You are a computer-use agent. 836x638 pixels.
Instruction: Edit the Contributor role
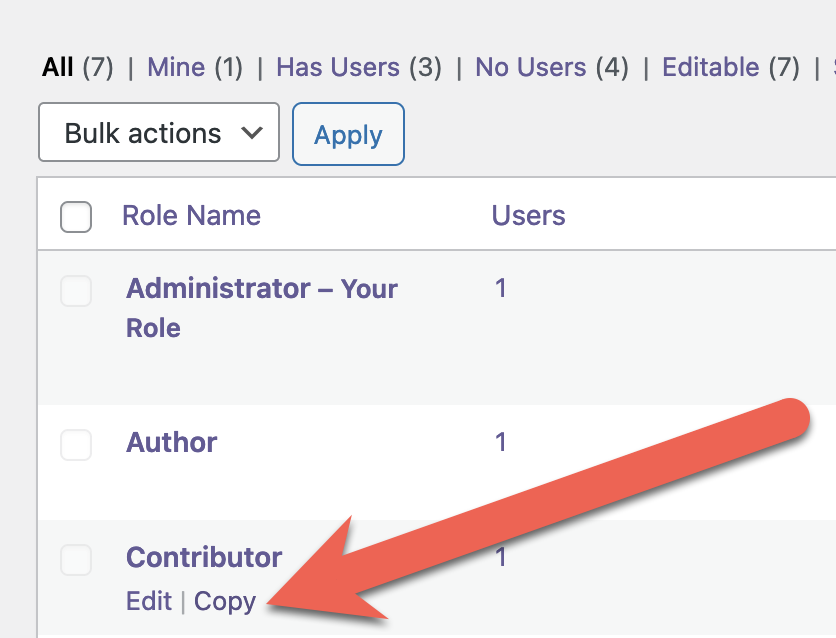pos(148,601)
